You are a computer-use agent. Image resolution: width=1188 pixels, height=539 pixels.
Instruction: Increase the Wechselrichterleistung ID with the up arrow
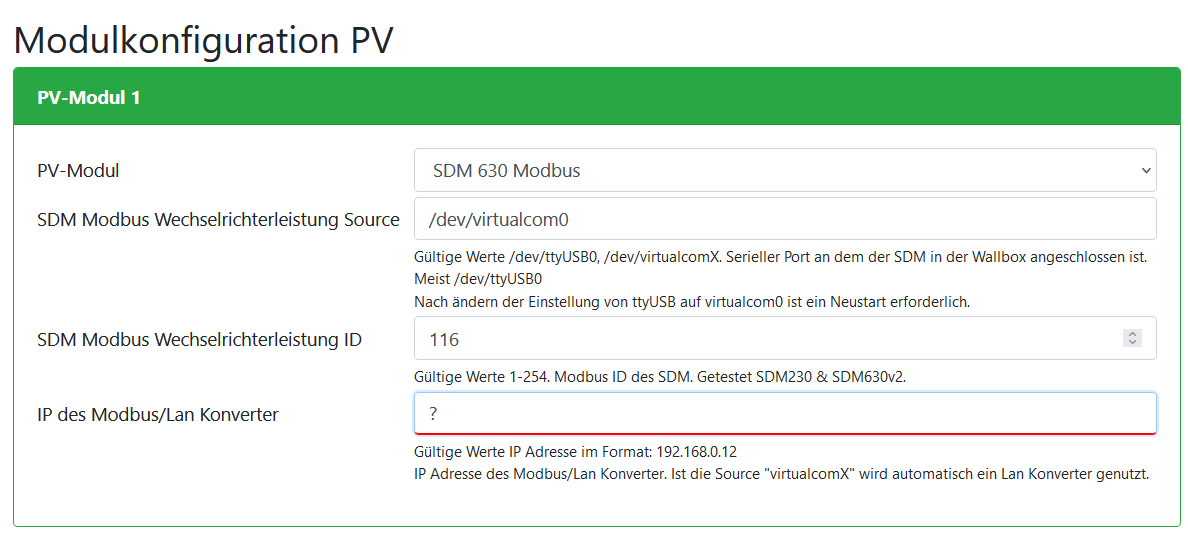tap(1132, 335)
